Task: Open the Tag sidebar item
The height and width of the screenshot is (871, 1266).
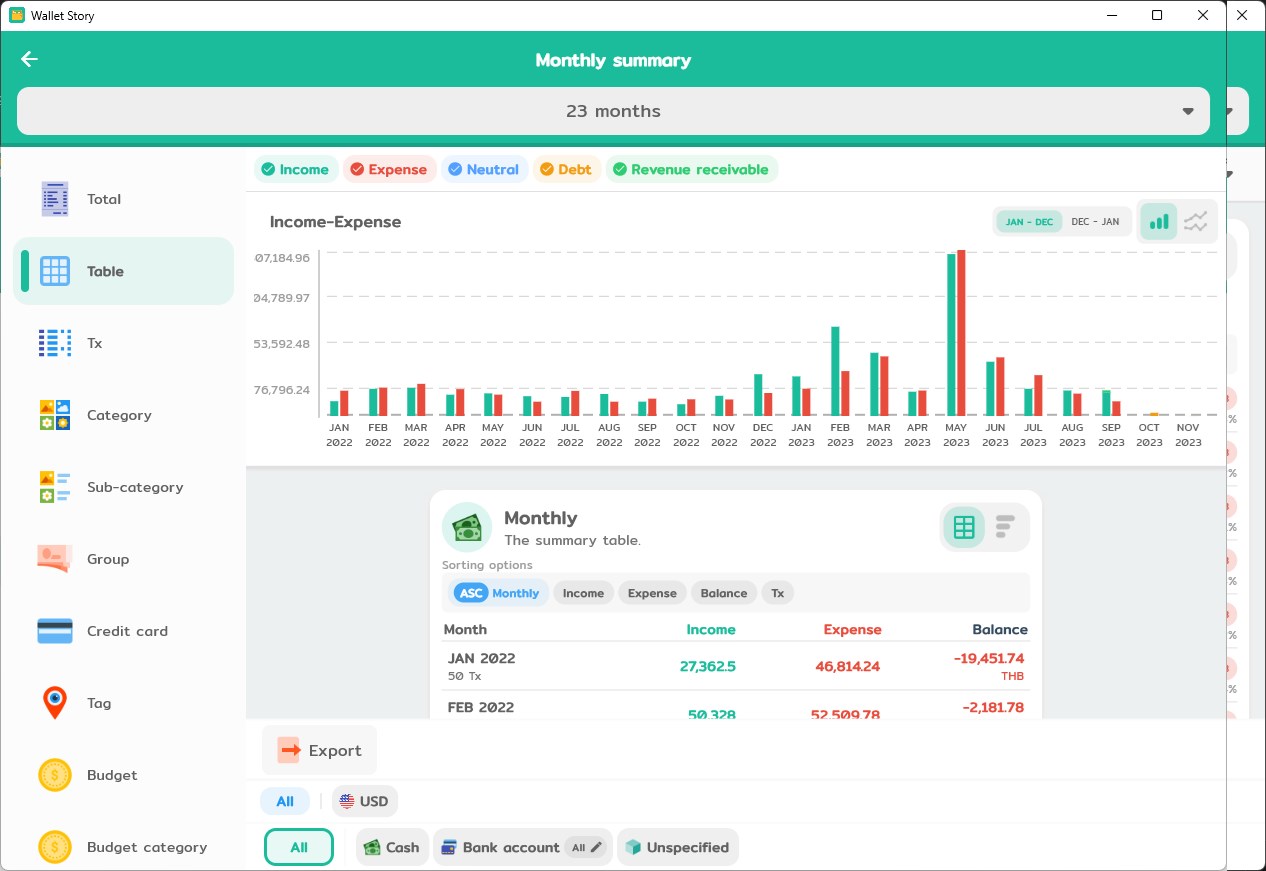Action: pyautogui.click(x=124, y=703)
